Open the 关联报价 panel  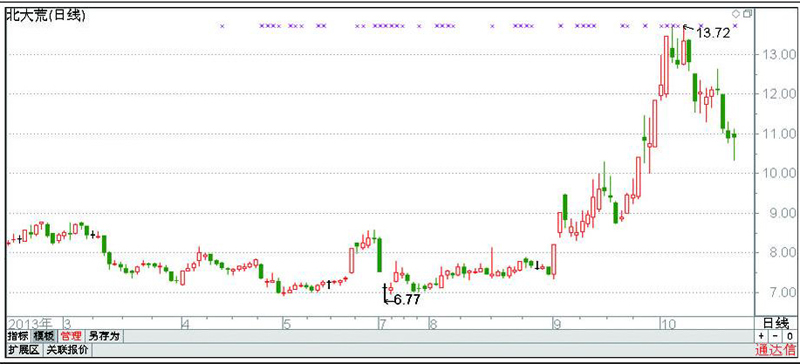(x=68, y=350)
